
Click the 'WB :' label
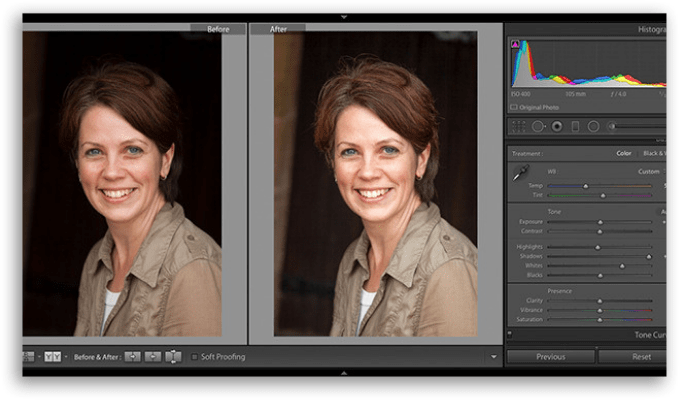(x=552, y=171)
